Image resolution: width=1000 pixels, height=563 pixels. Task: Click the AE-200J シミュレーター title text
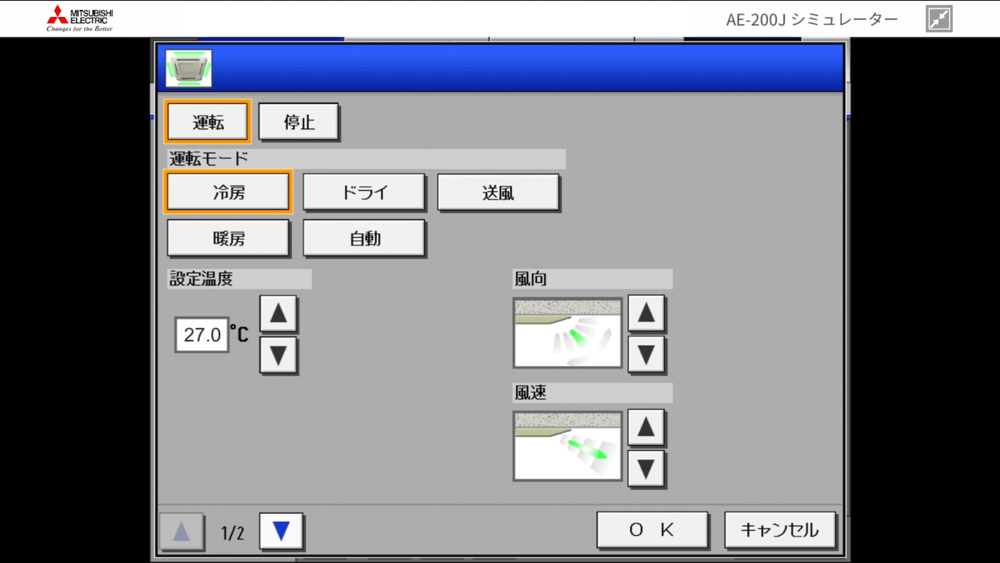812,19
